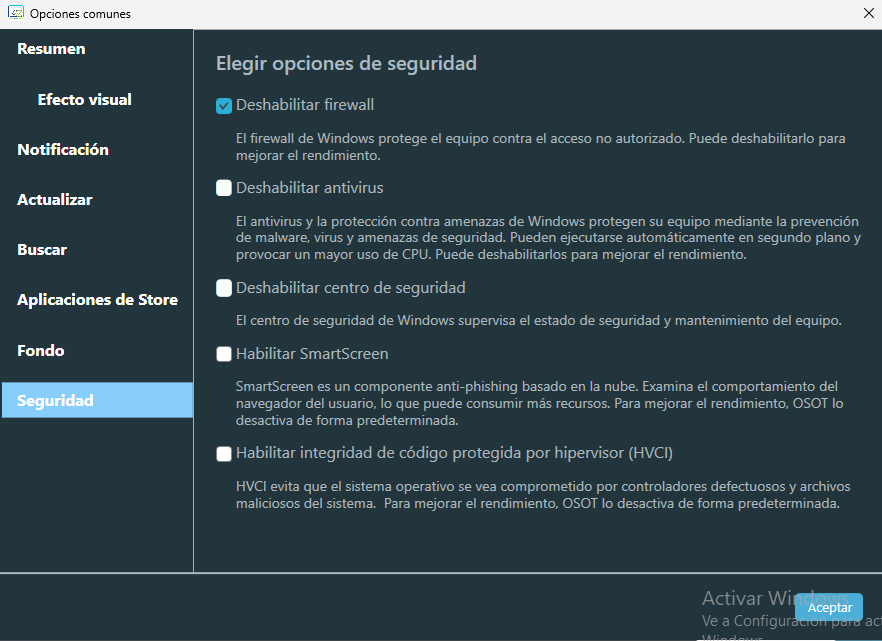Screen dimensions: 882x641
Task: Click the Elegir opciones de seguridad heading
Action: (346, 63)
